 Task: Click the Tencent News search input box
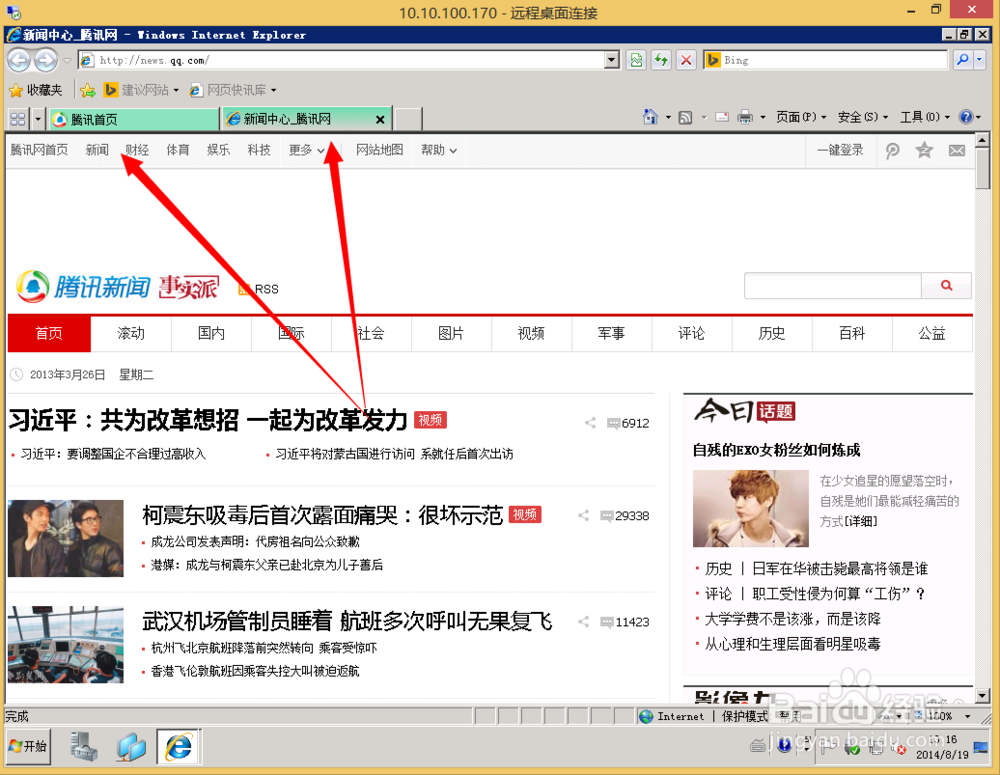[x=833, y=286]
